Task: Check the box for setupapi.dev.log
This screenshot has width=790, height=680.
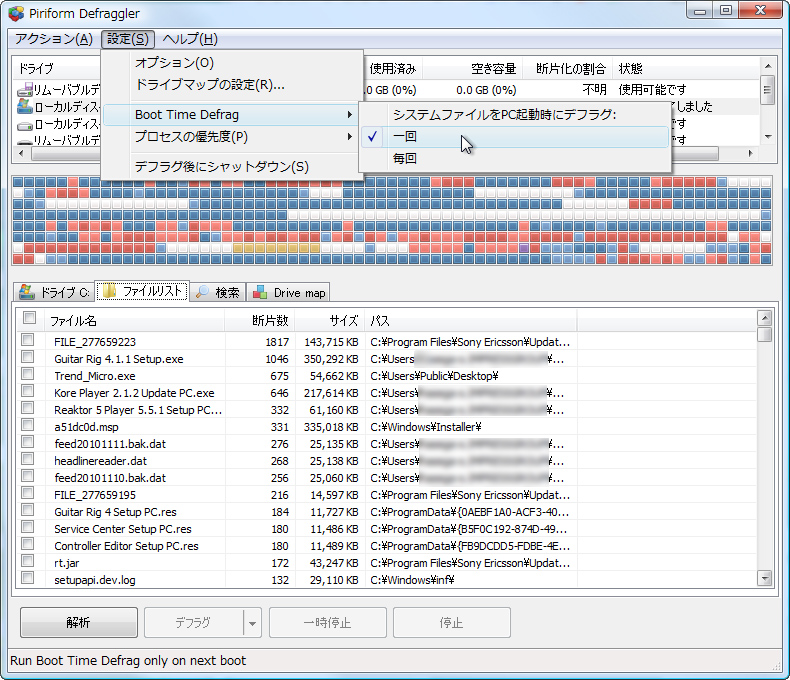Action: (28, 578)
